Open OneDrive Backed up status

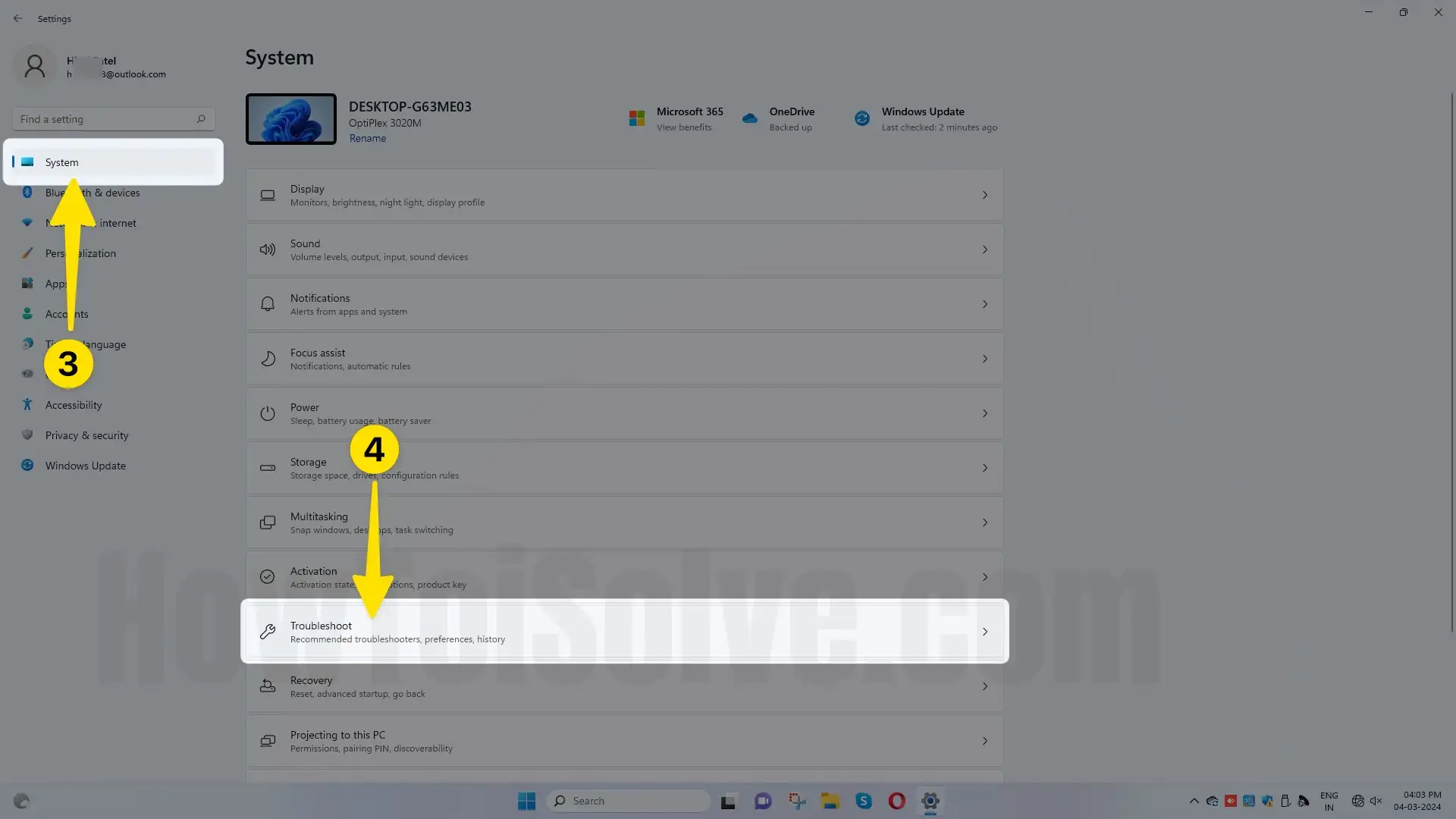pos(790,127)
